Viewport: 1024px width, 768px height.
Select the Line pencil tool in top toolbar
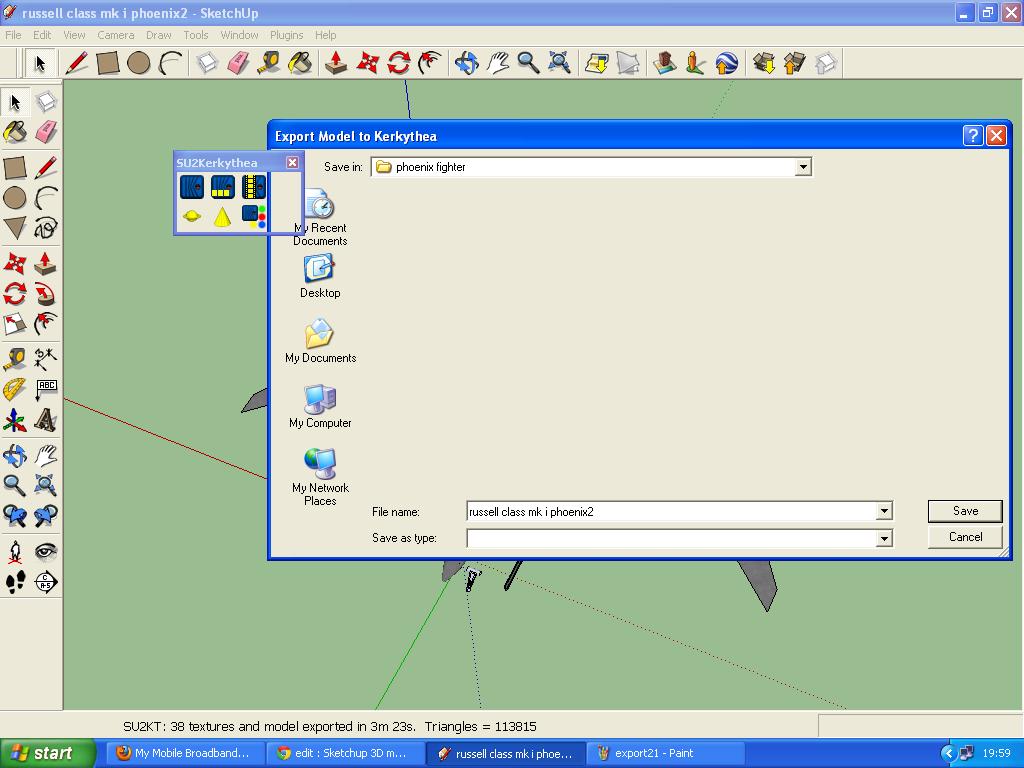click(76, 63)
